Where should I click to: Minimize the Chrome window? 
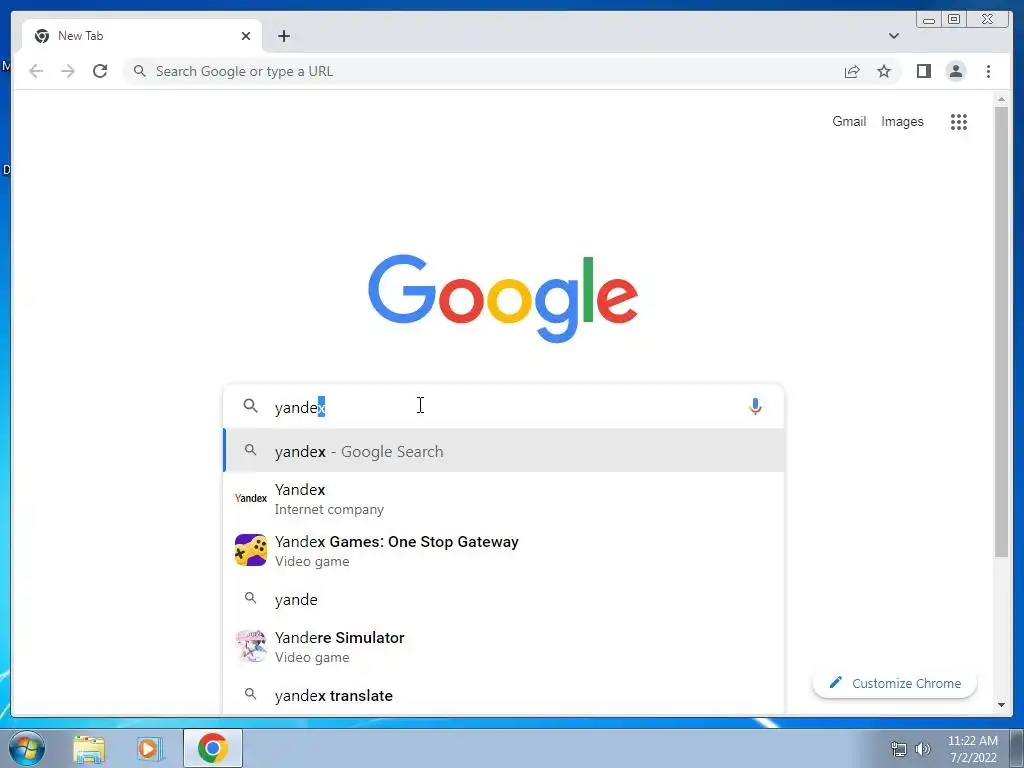pyautogui.click(x=929, y=20)
